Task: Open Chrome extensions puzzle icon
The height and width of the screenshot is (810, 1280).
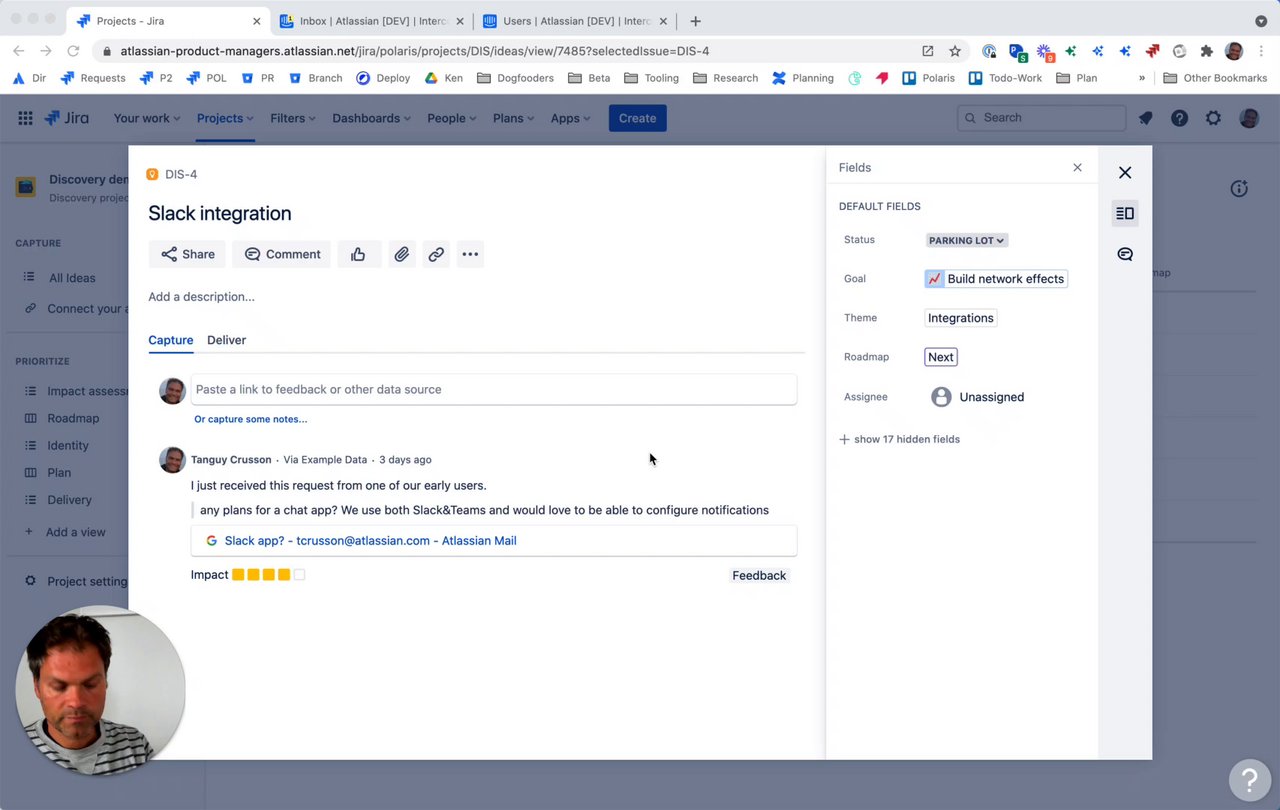Action: tap(1206, 51)
